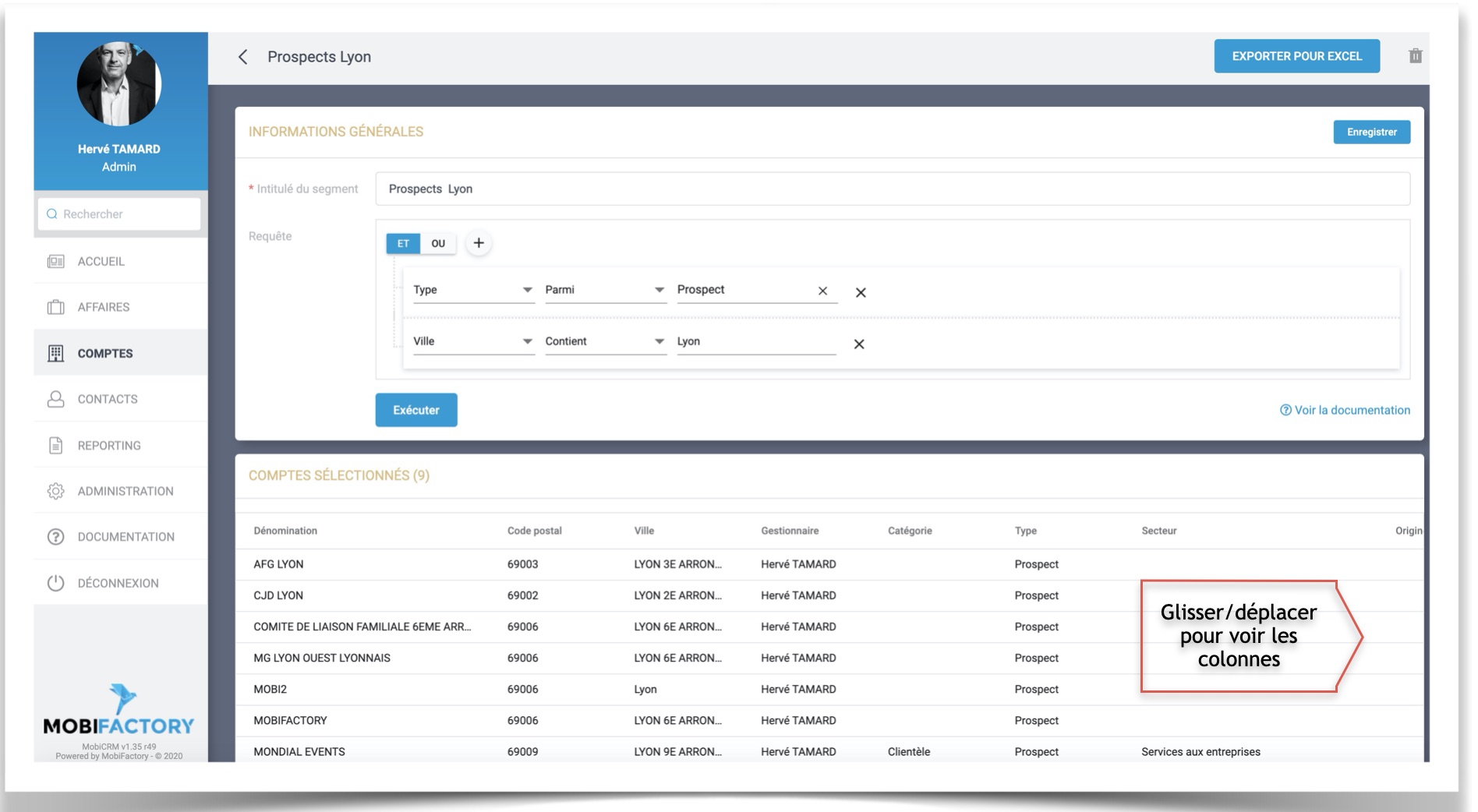Clear the Prospect value in Type filter
Image resolution: width=1478 pixels, height=812 pixels.
click(x=822, y=291)
